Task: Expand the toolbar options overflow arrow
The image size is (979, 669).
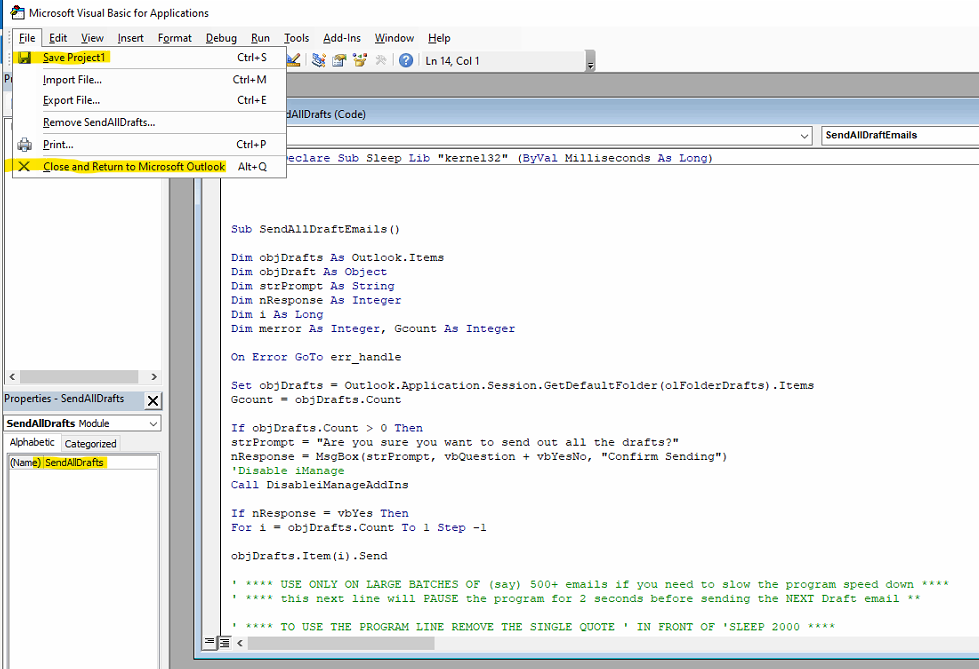Action: (590, 64)
